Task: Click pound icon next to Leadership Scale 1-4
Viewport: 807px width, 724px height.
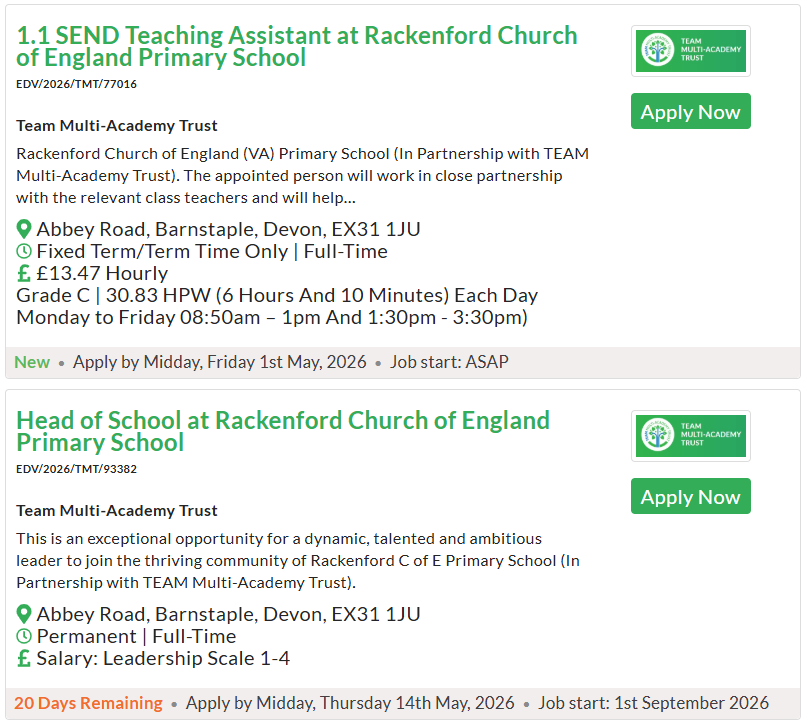Action: pos(24,658)
